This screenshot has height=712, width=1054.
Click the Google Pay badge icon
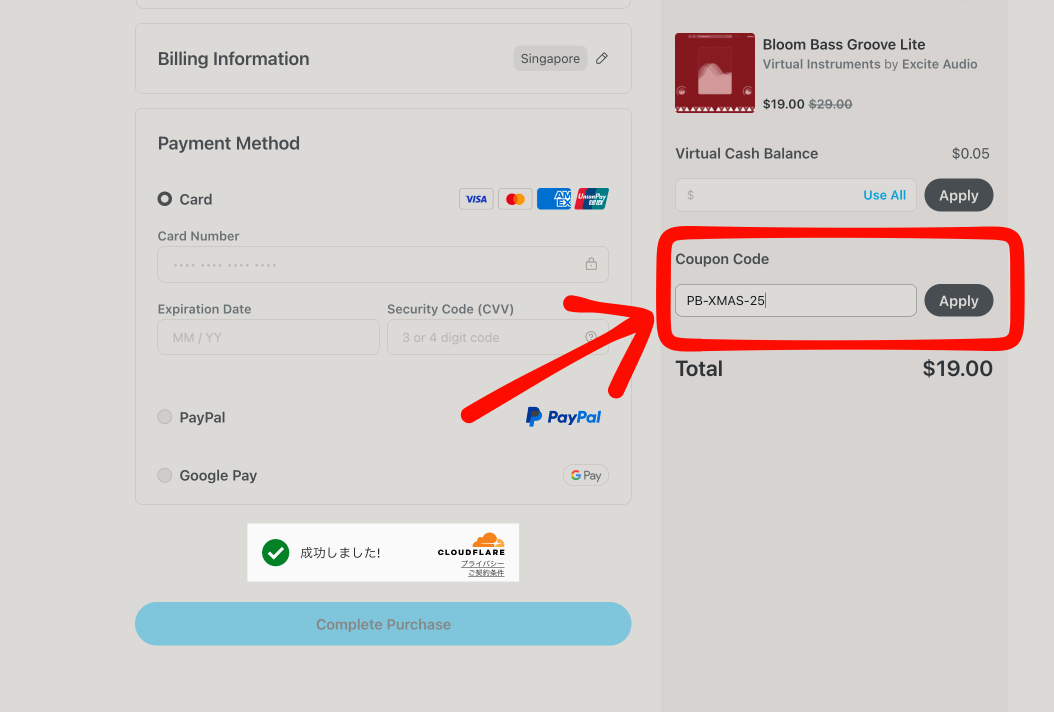tap(585, 476)
